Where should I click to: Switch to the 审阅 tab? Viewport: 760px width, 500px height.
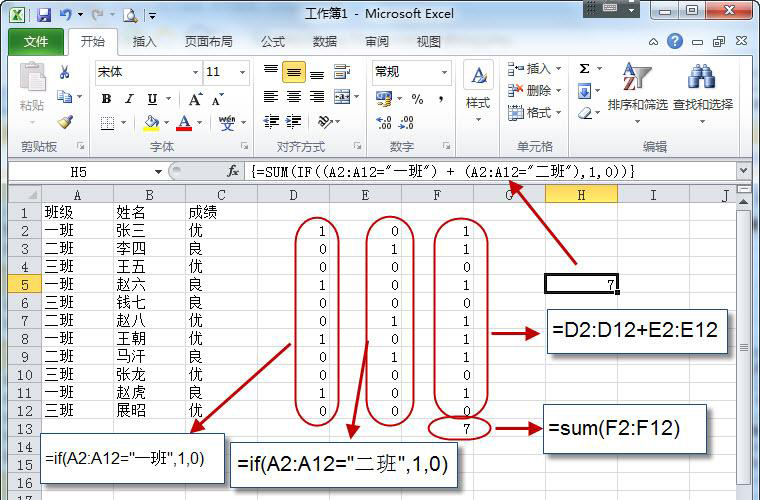coord(377,42)
